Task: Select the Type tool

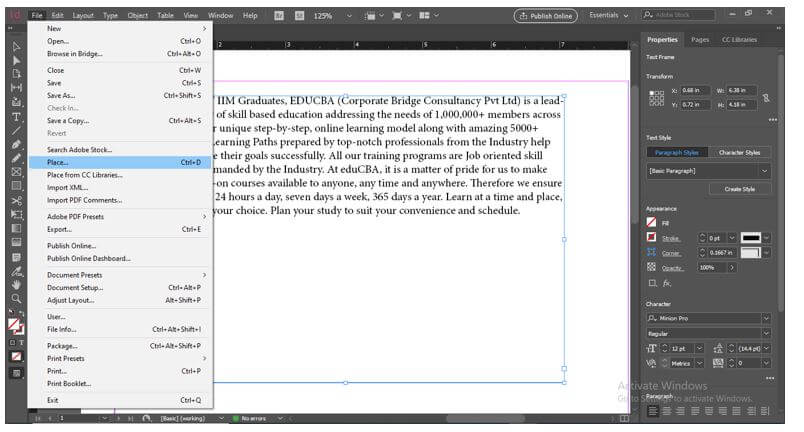Action: coord(16,117)
